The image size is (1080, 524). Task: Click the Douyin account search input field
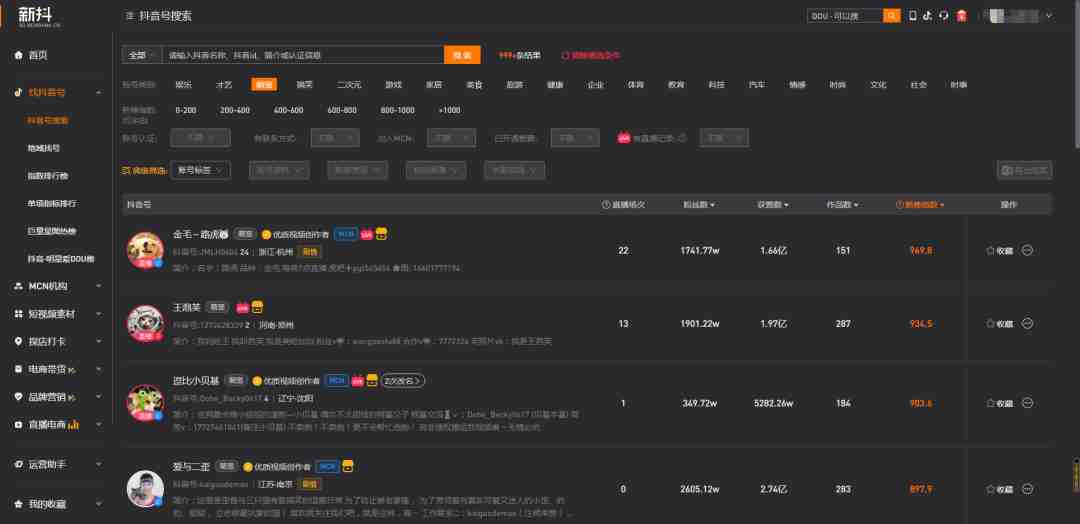click(x=303, y=55)
